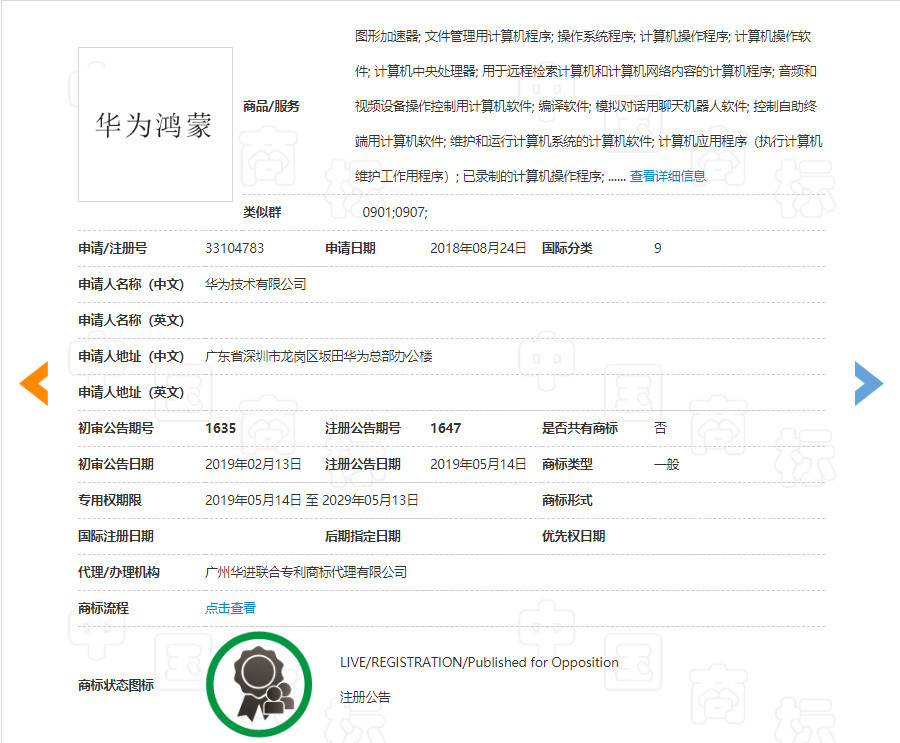Image resolution: width=900 pixels, height=743 pixels.
Task: Click the green registration status badge icon
Action: (259, 684)
